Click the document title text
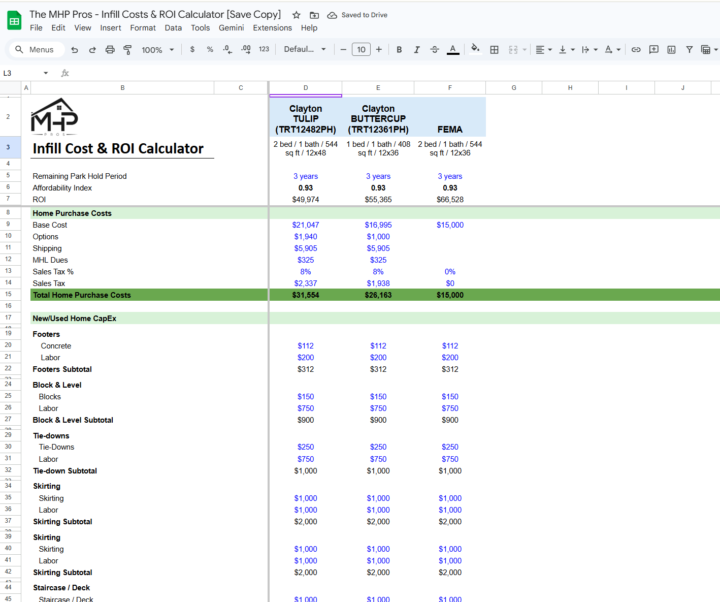 pyautogui.click(x=155, y=14)
